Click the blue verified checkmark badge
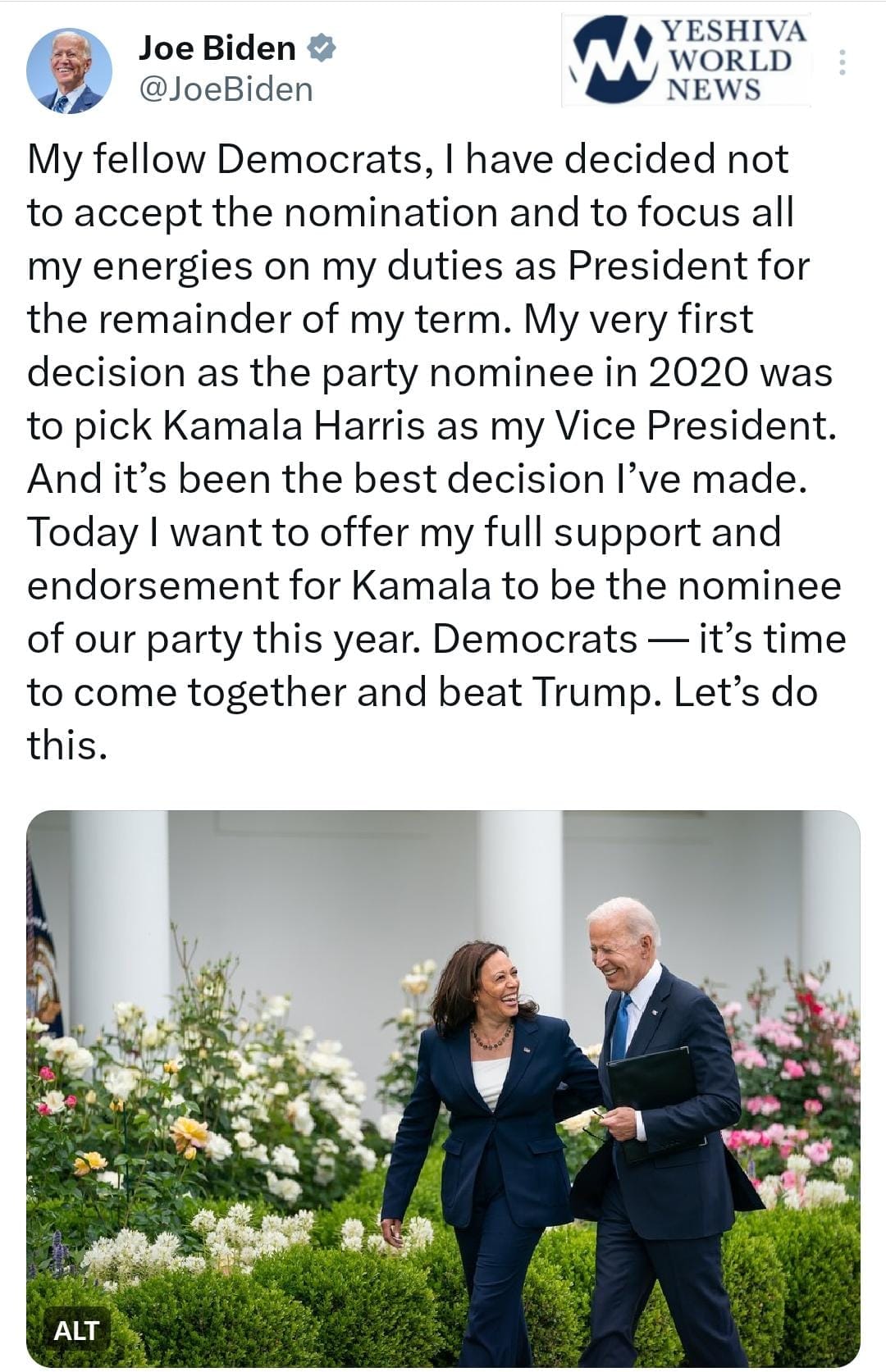This screenshot has height=1372, width=886. coord(322,48)
